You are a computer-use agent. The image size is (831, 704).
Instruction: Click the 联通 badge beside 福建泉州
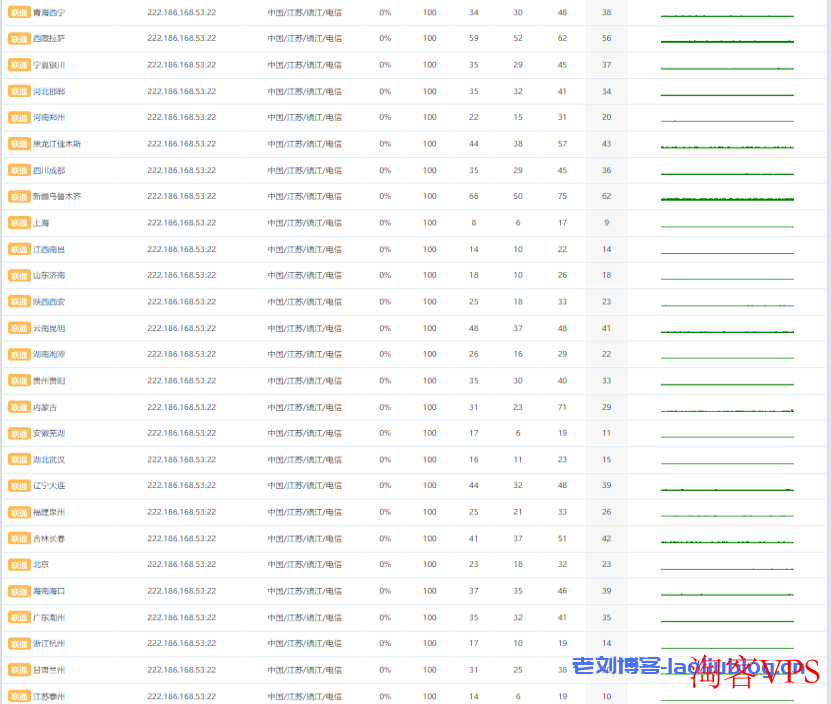(x=19, y=512)
